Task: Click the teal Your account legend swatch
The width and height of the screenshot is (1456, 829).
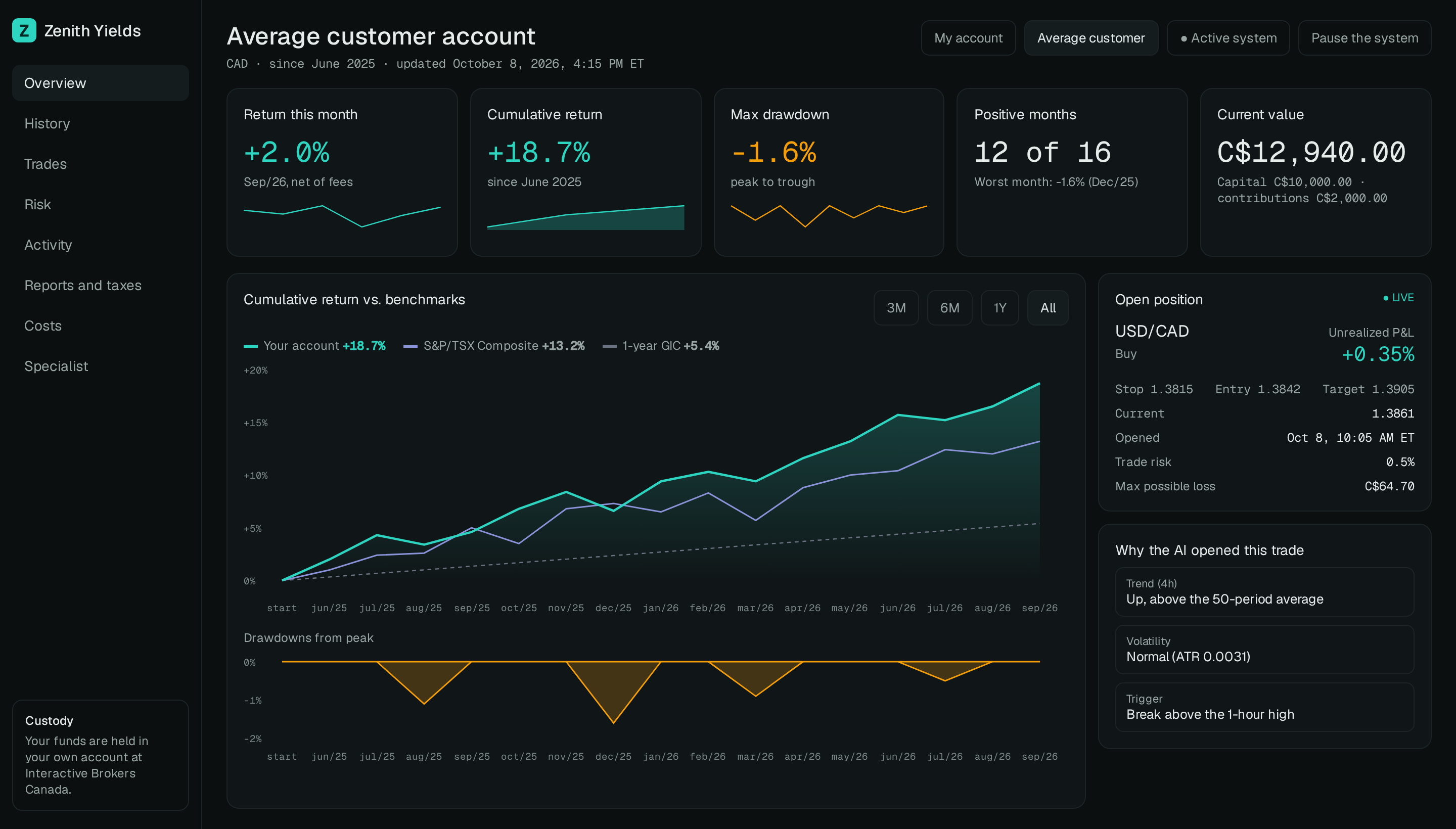Action: pyautogui.click(x=251, y=346)
